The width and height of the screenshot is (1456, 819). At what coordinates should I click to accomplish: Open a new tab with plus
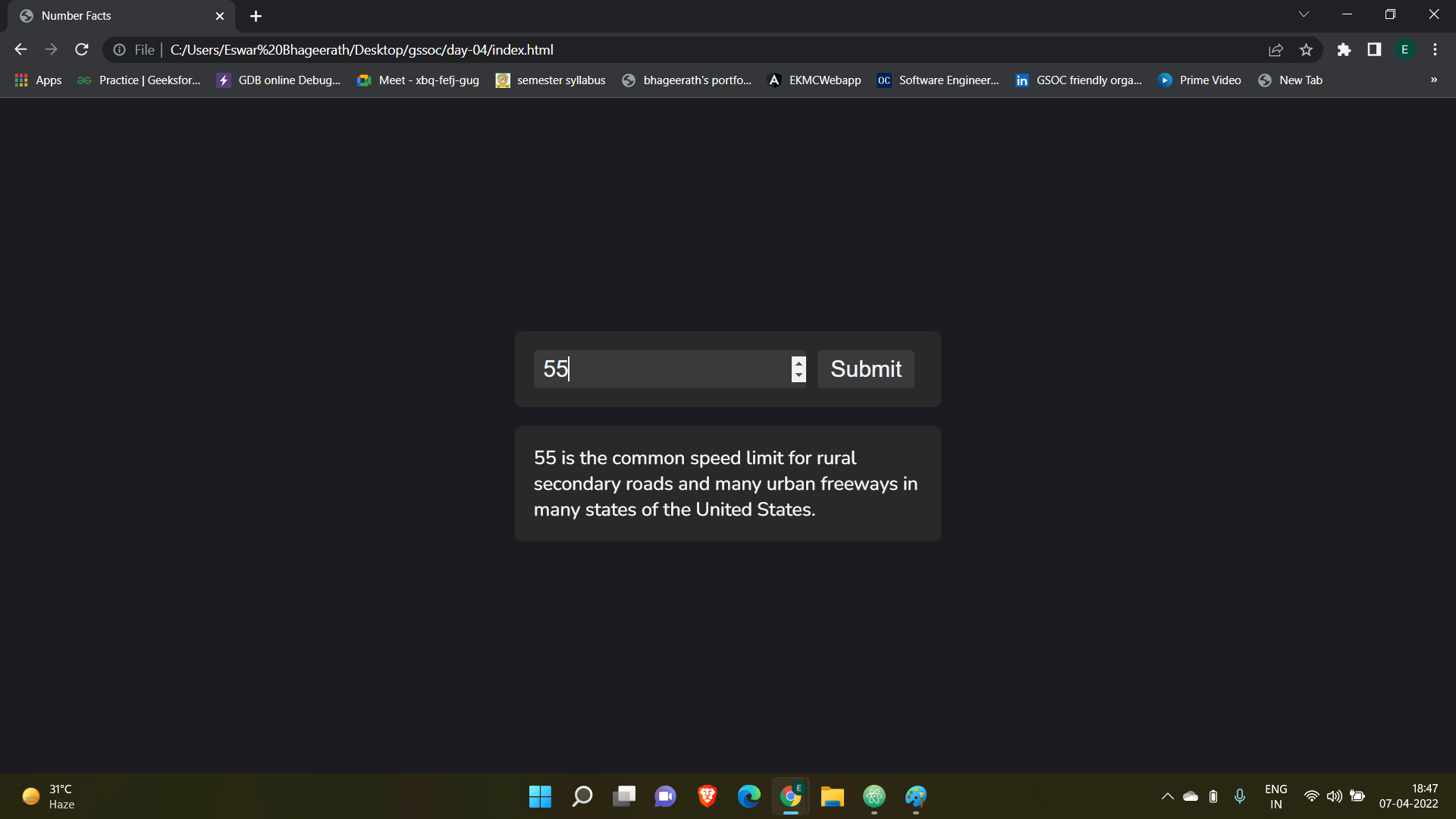[x=256, y=16]
